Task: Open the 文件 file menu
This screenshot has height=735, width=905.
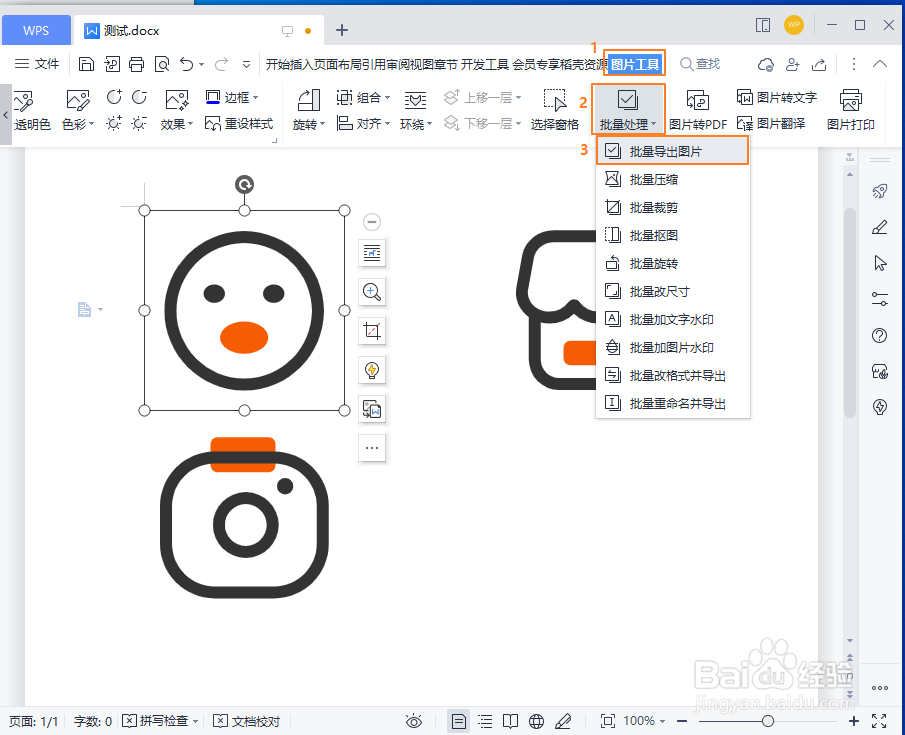Action: [x=36, y=64]
